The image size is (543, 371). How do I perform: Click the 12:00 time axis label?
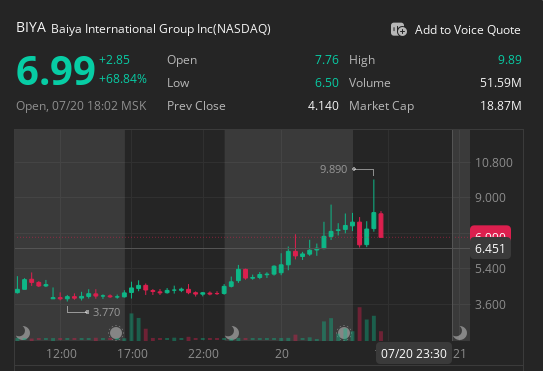pyautogui.click(x=61, y=354)
